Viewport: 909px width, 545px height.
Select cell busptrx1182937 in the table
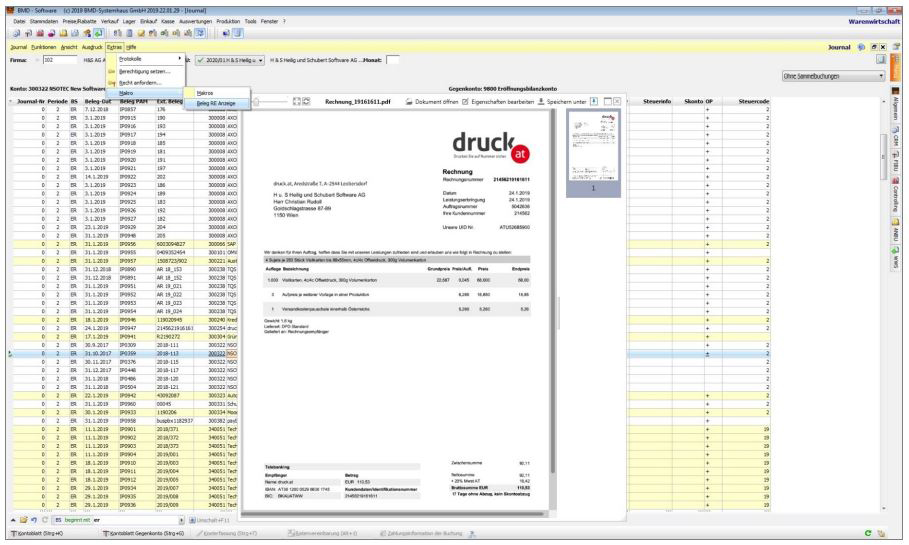[x=174, y=420]
